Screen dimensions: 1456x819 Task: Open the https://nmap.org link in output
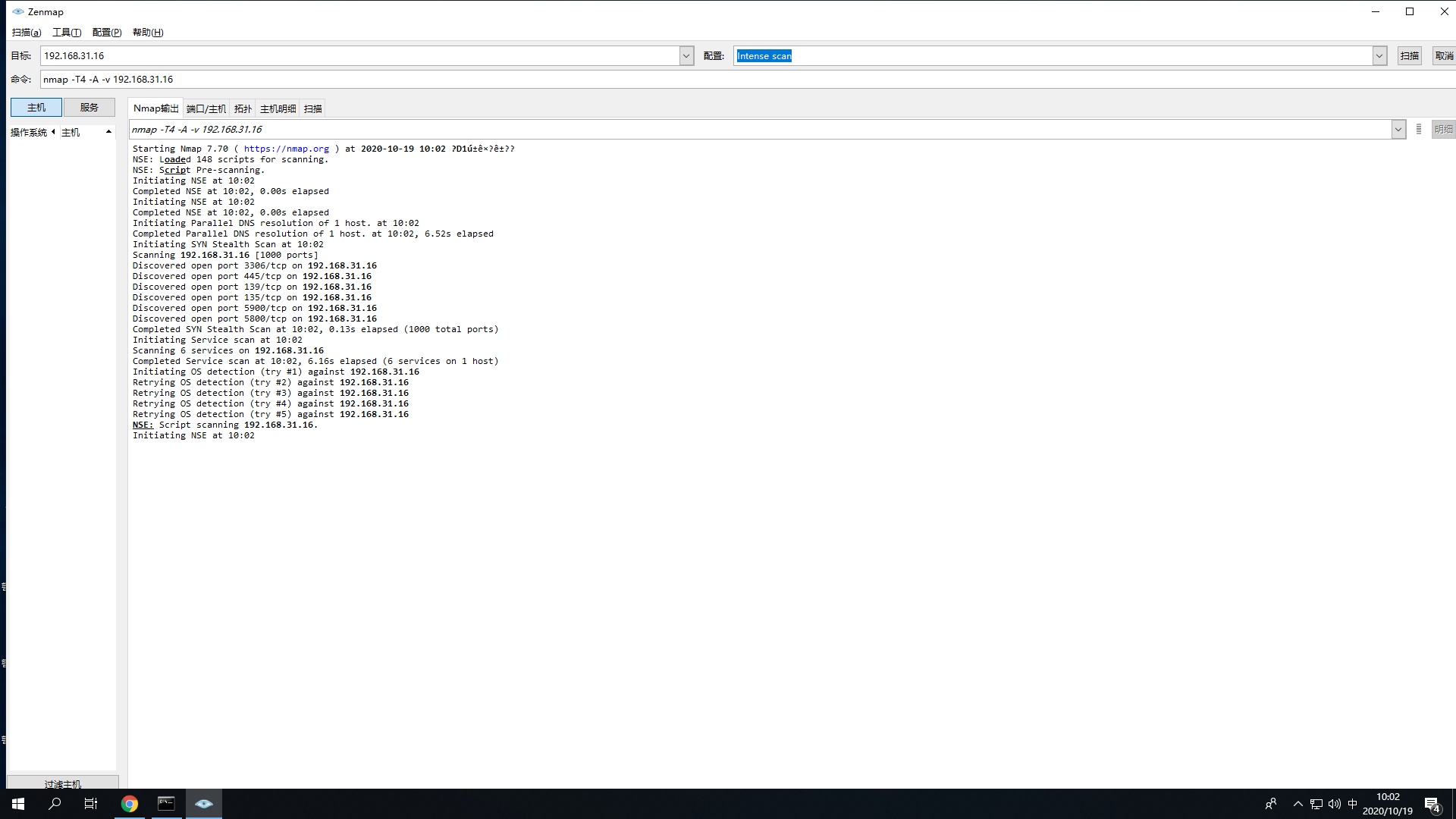[287, 149]
